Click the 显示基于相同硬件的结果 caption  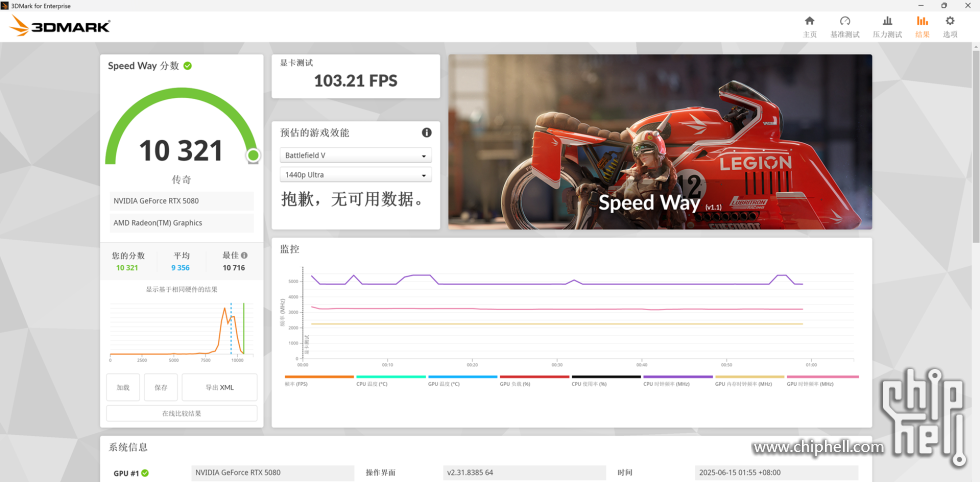pyautogui.click(x=182, y=289)
